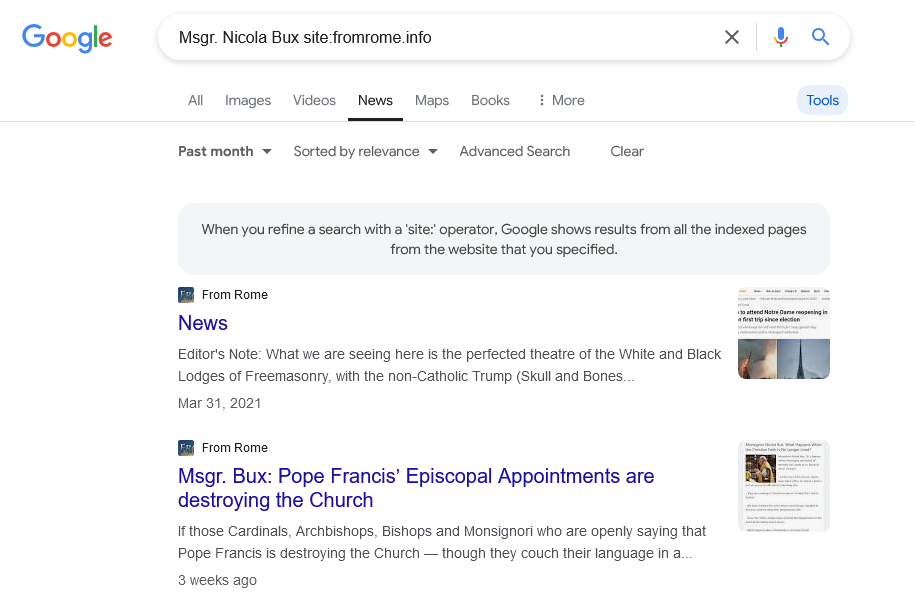Clear the search box with the X icon
Image resolution: width=915 pixels, height=606 pixels.
tap(731, 37)
